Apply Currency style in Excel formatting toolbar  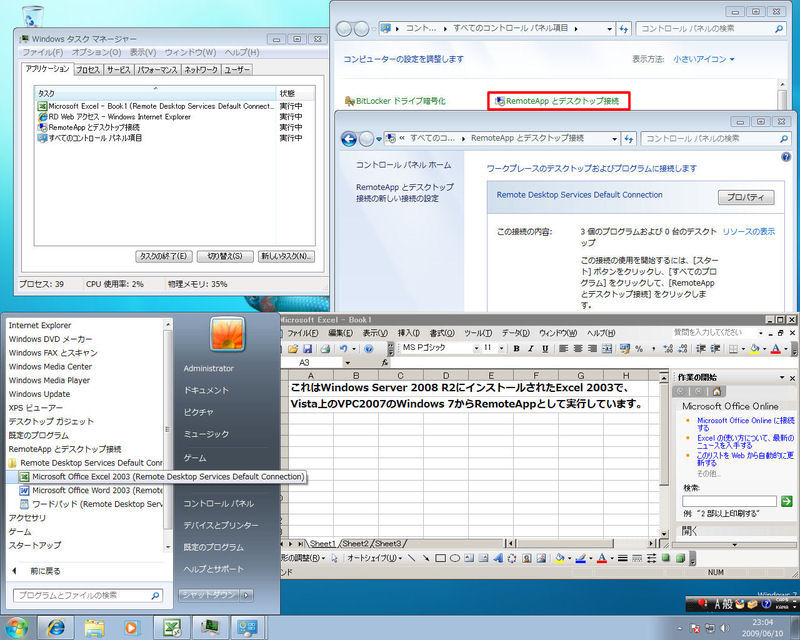624,349
